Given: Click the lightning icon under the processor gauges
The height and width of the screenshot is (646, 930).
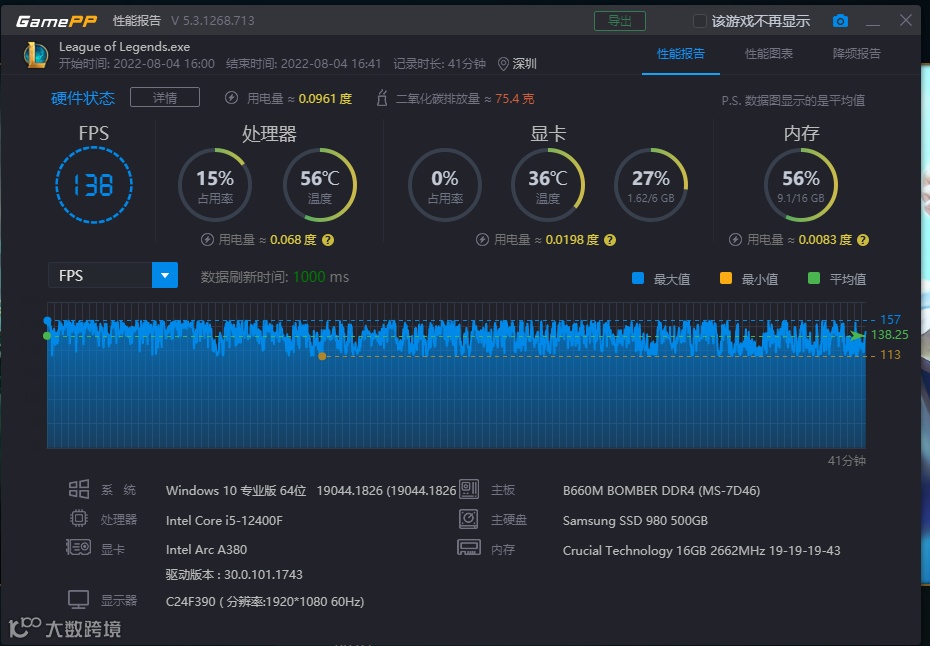Looking at the screenshot, I should [x=207, y=240].
